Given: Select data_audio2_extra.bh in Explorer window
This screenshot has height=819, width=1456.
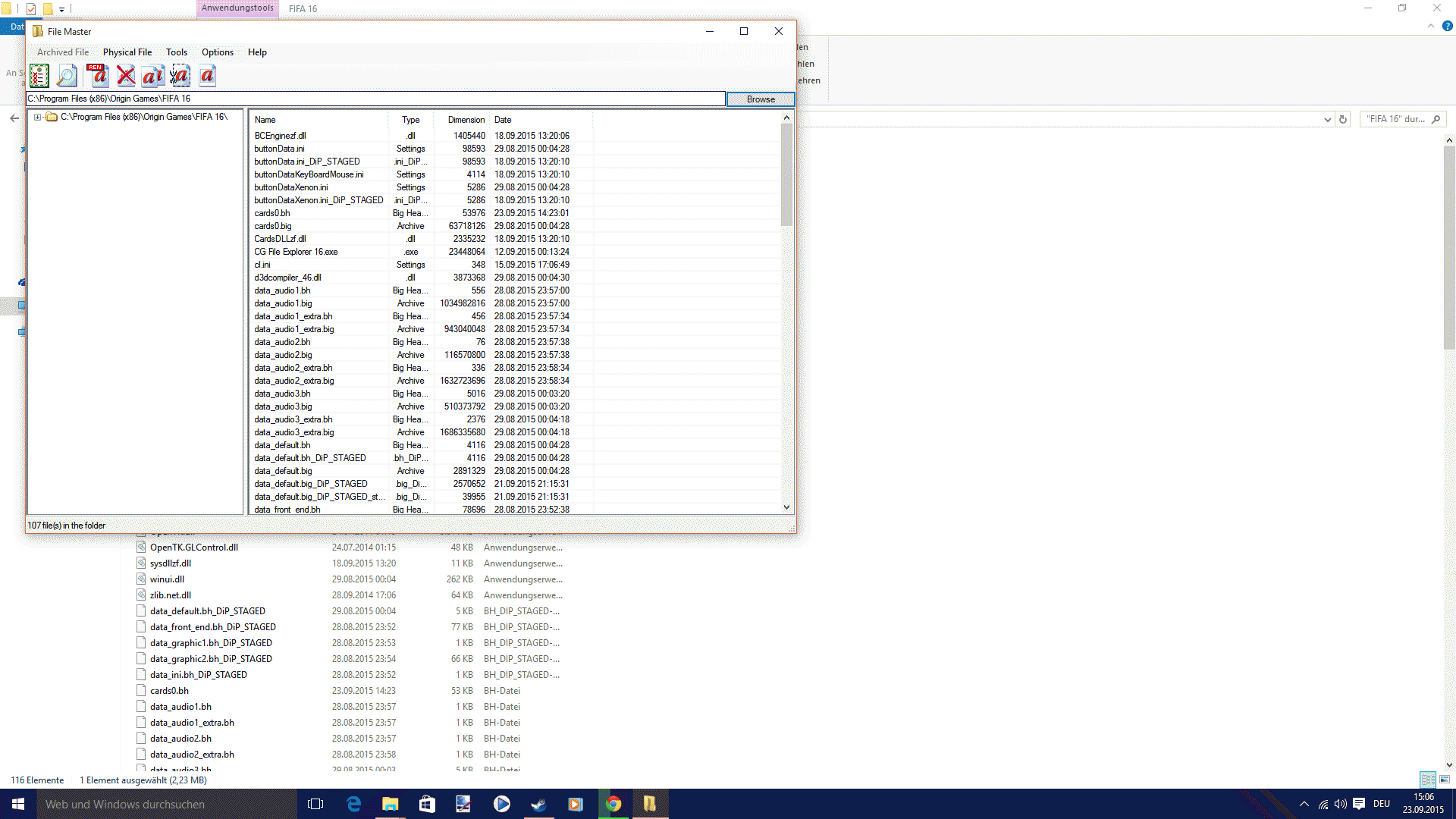Looking at the screenshot, I should pos(192,755).
